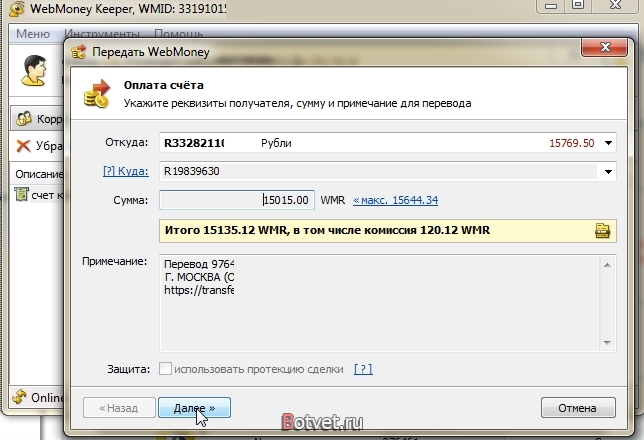This screenshot has height=440, width=644.
Task: Click the «Назад button
Action: click(x=119, y=408)
